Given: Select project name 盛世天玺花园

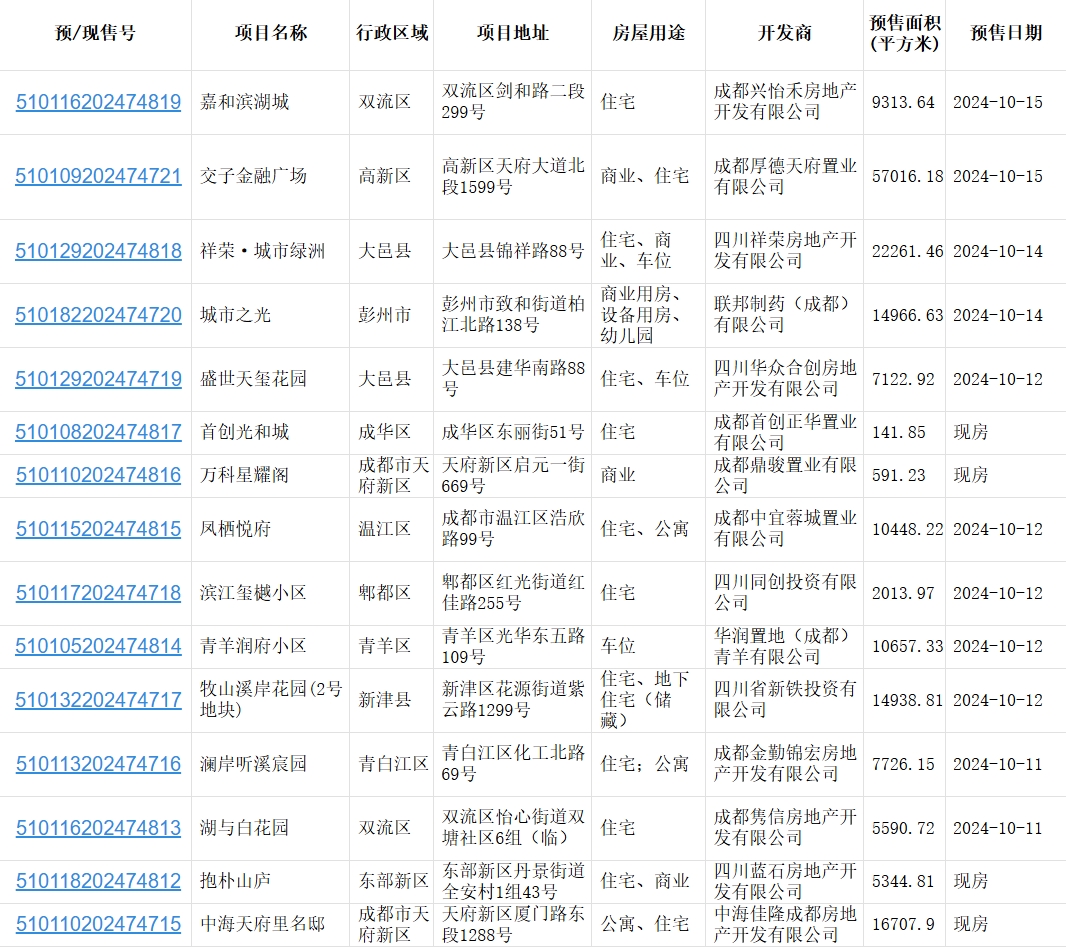Looking at the screenshot, I should coord(254,379).
